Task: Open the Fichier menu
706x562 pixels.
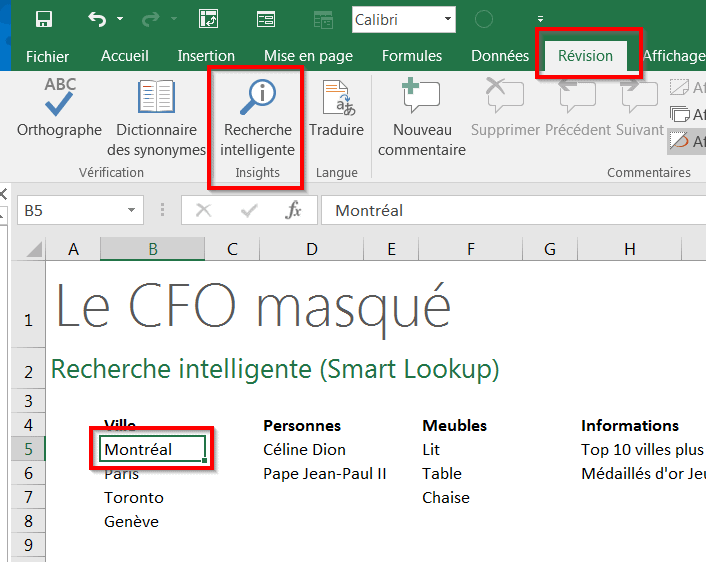Action: pyautogui.click(x=48, y=56)
